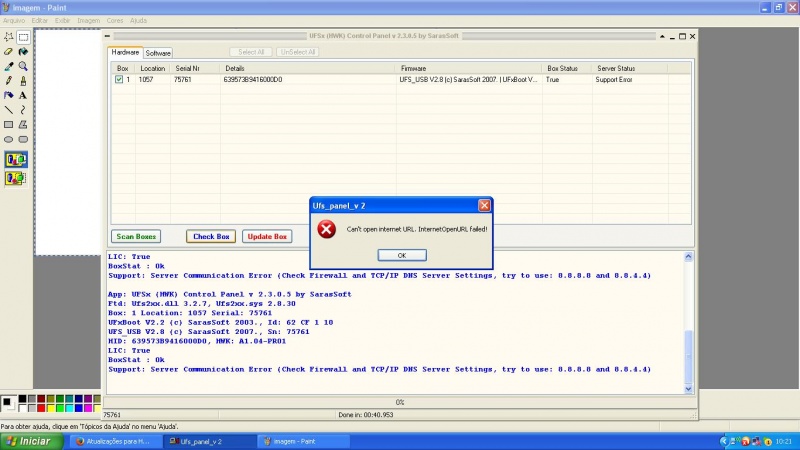Choose the Eraser tool in Paint

[x=9, y=52]
